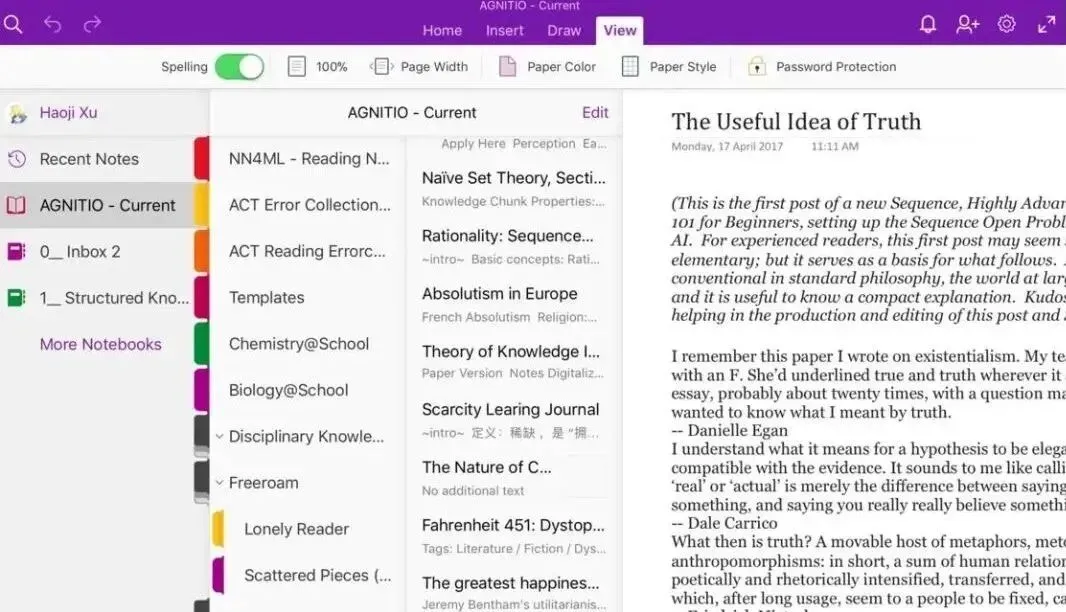The width and height of the screenshot is (1066, 612).
Task: Click the Page Width icon
Action: (381, 67)
